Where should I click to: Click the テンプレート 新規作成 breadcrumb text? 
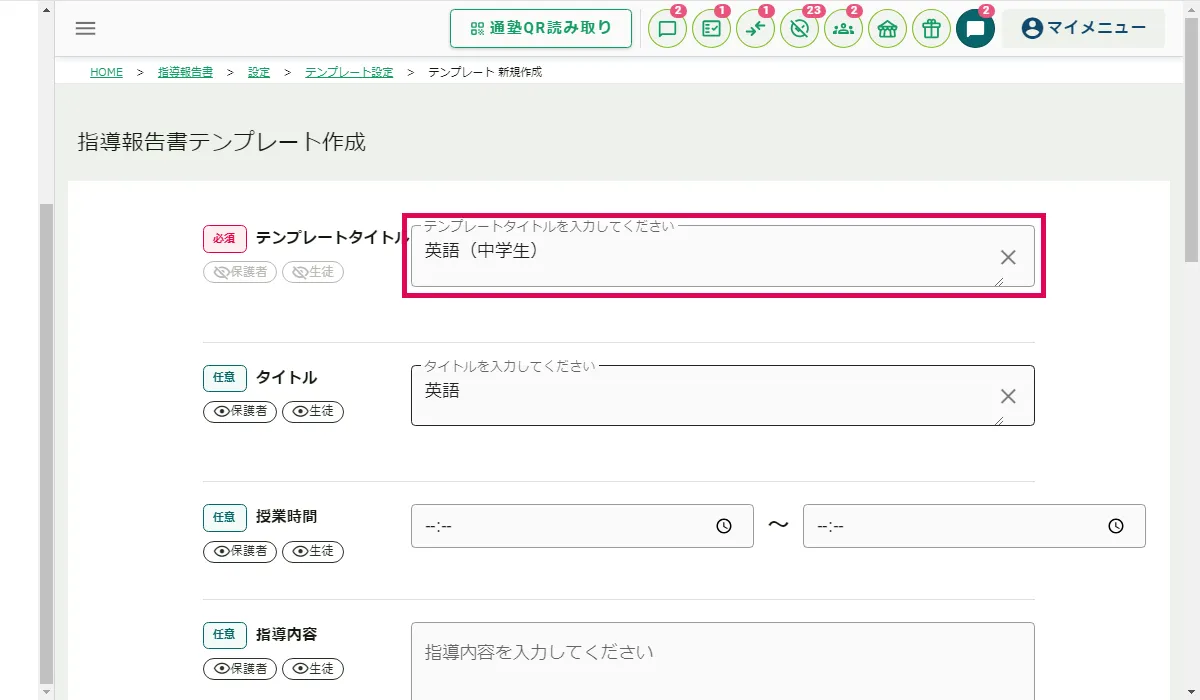point(485,72)
